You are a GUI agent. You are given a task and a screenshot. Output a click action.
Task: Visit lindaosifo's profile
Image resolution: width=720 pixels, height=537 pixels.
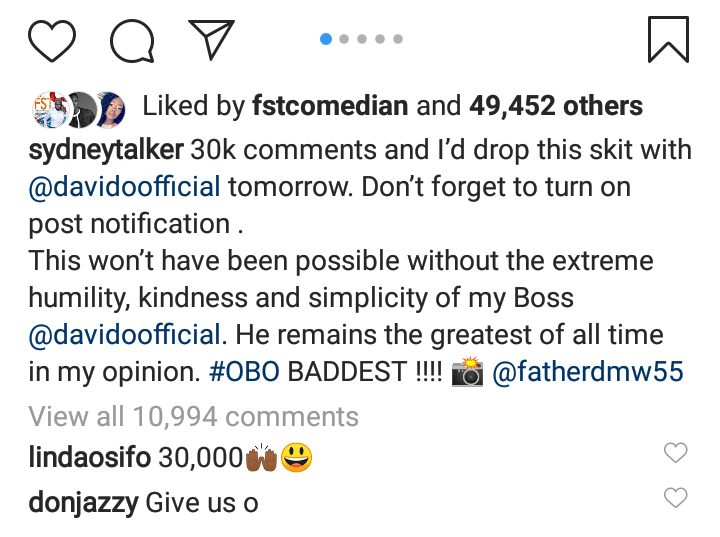coord(89,457)
